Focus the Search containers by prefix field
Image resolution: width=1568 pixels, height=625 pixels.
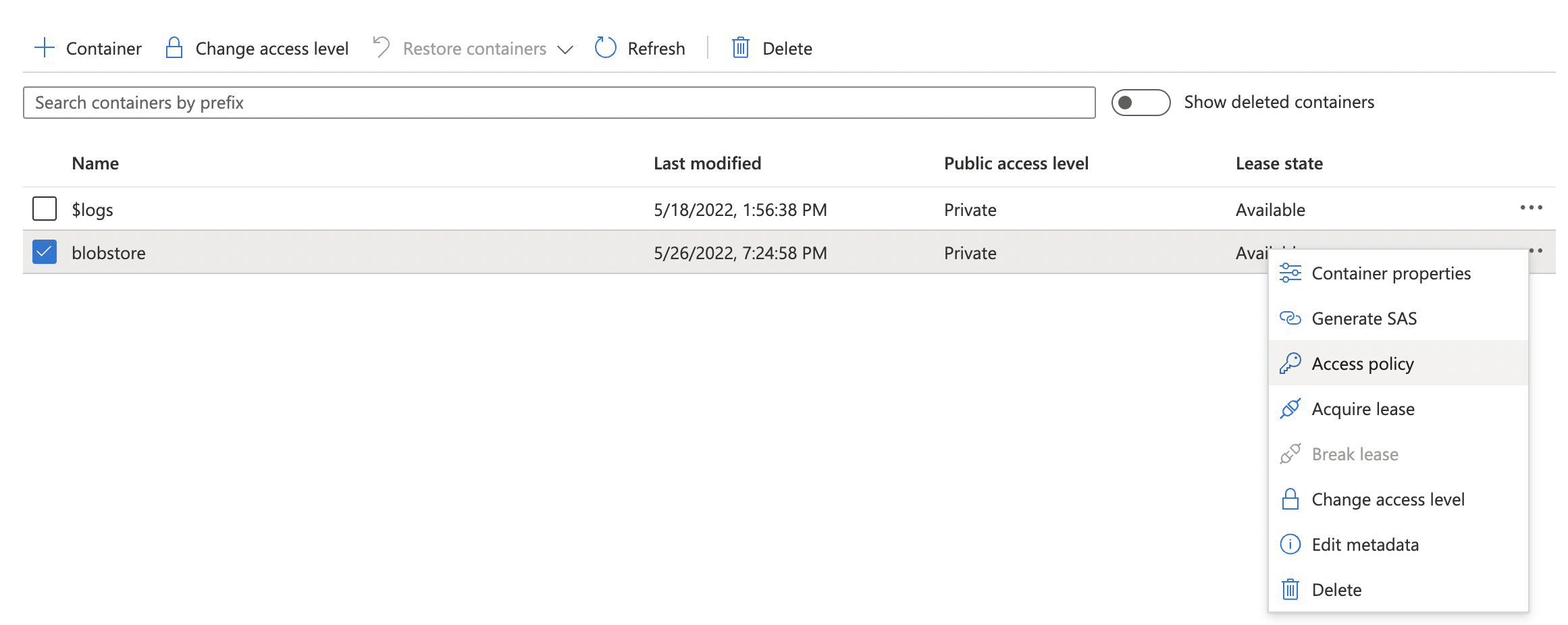coord(559,103)
